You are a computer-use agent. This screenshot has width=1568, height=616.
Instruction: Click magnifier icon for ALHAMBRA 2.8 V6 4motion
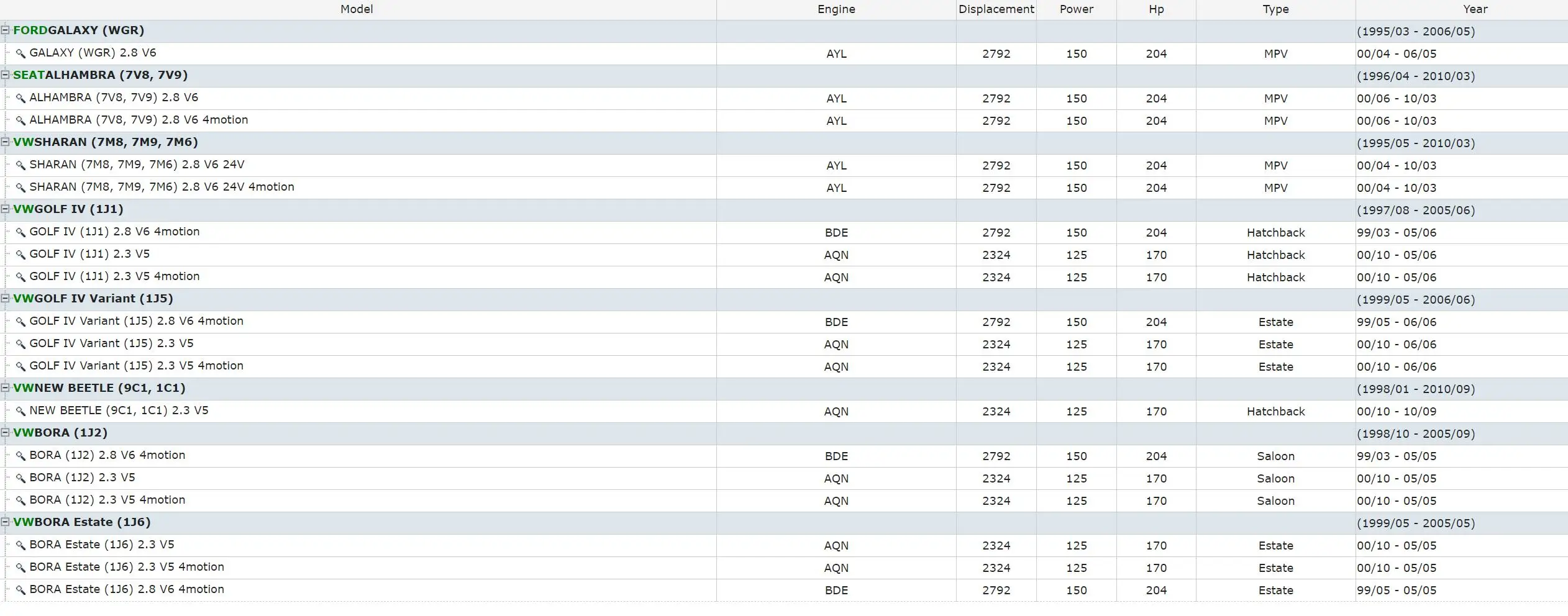click(x=21, y=120)
